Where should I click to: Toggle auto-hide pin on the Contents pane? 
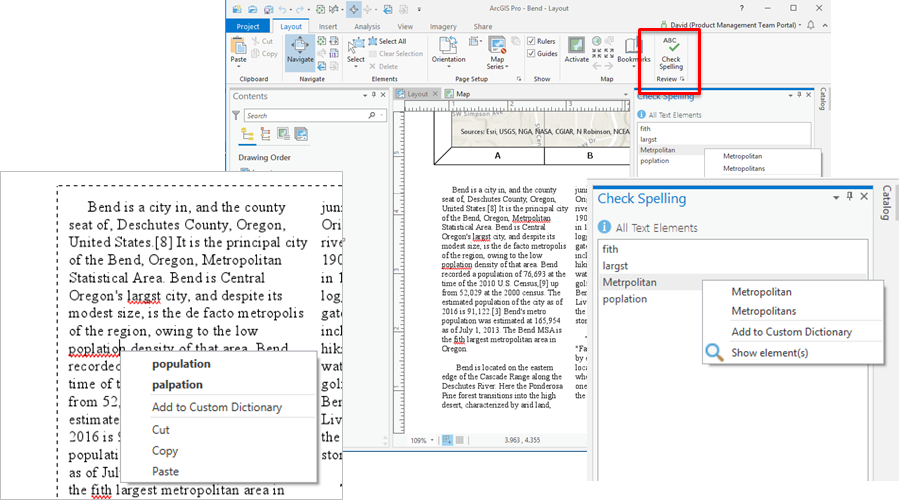[374, 95]
